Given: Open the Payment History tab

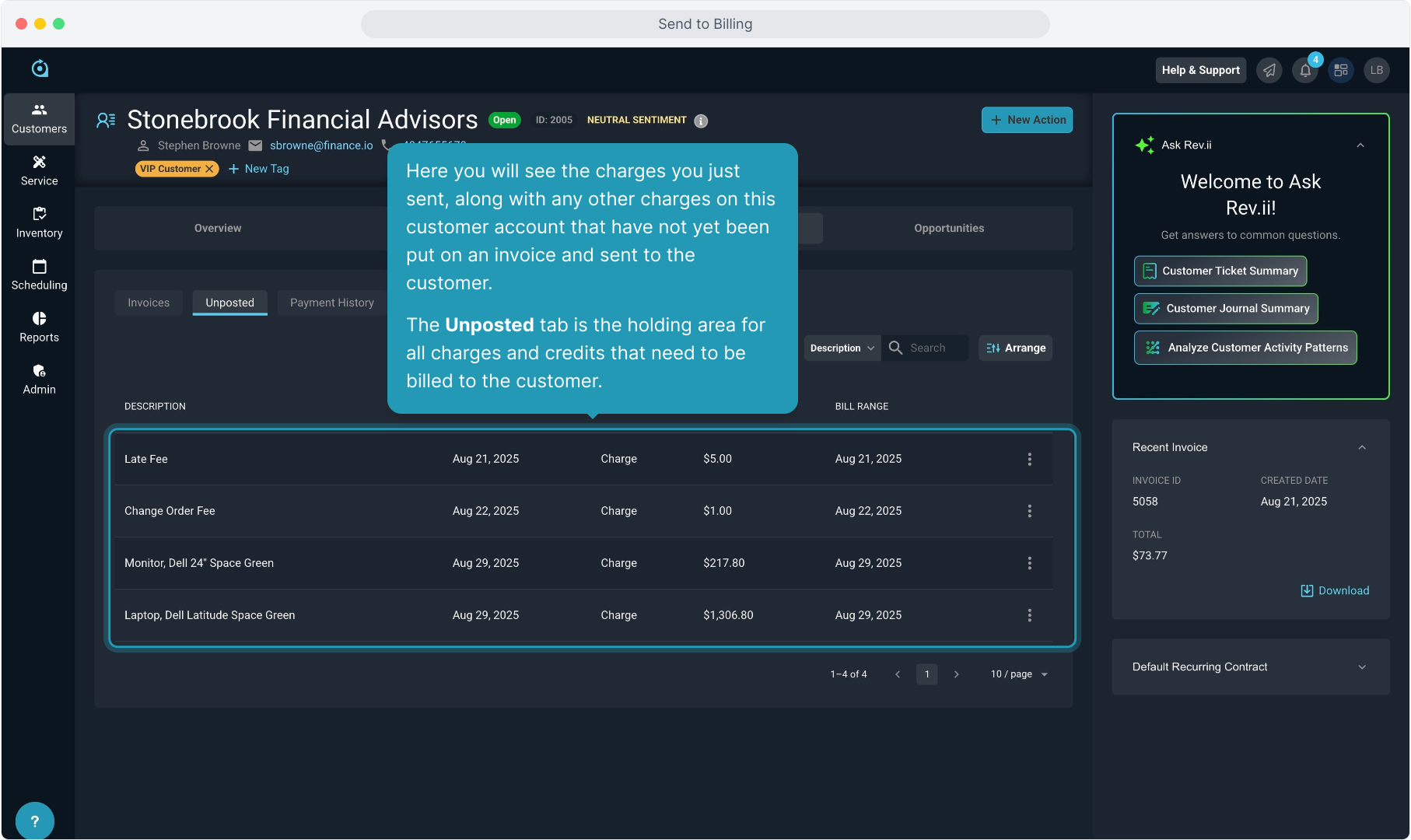Looking at the screenshot, I should click(x=331, y=303).
